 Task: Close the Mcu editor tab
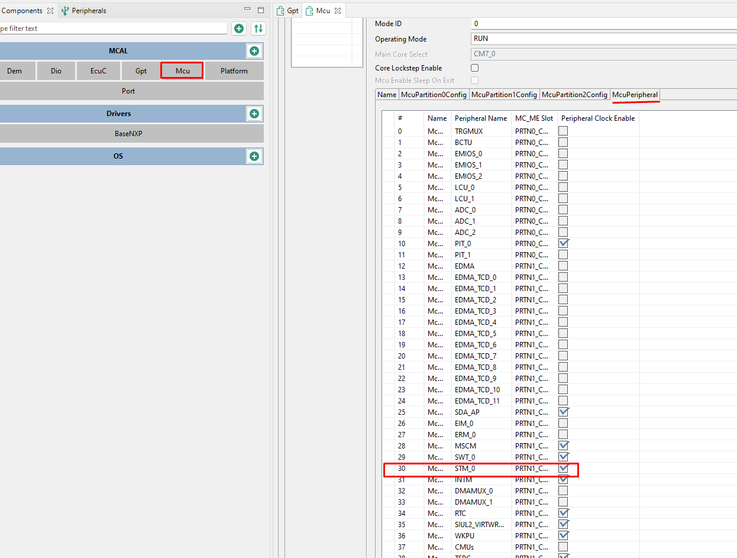[337, 10]
